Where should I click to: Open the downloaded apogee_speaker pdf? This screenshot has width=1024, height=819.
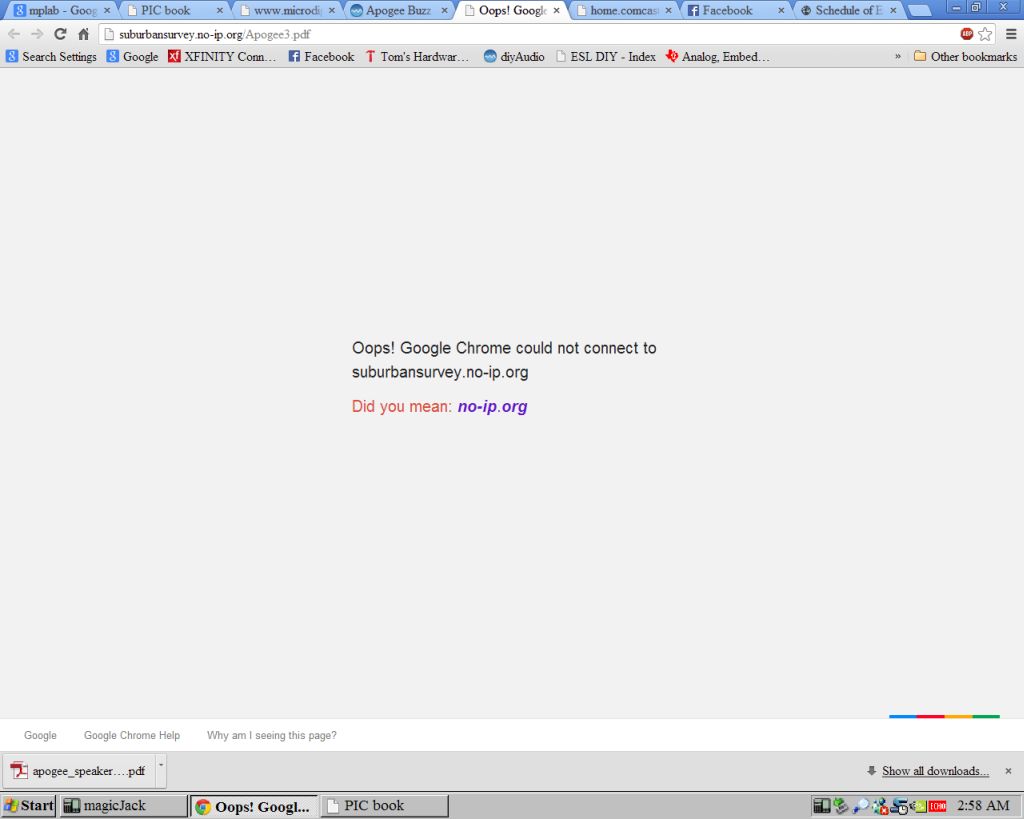coord(78,771)
